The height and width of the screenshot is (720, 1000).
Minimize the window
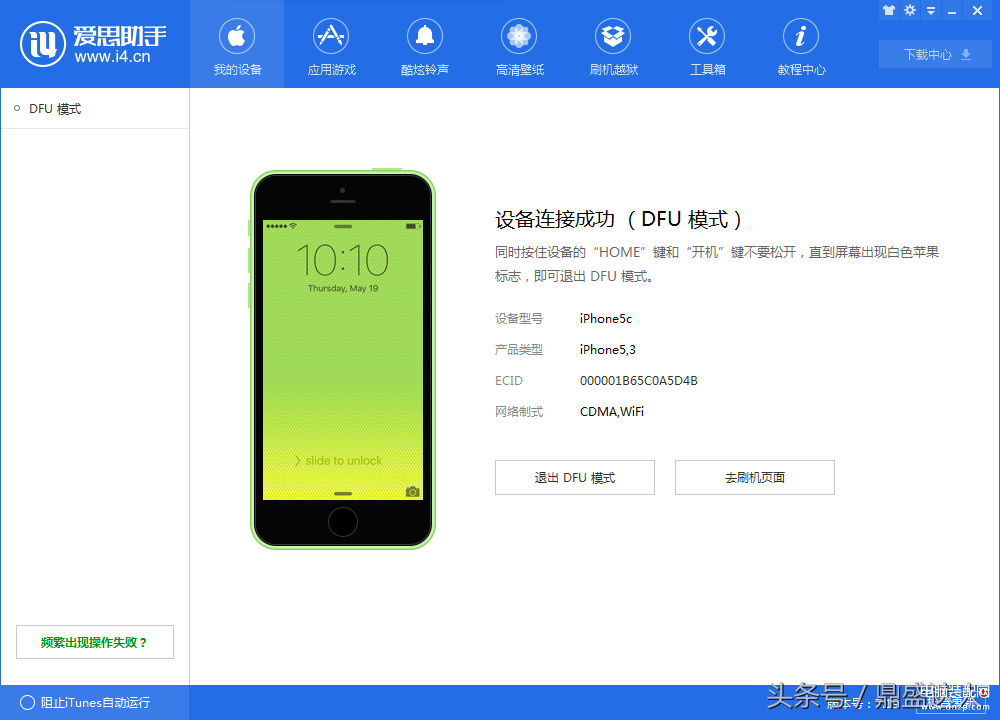952,11
